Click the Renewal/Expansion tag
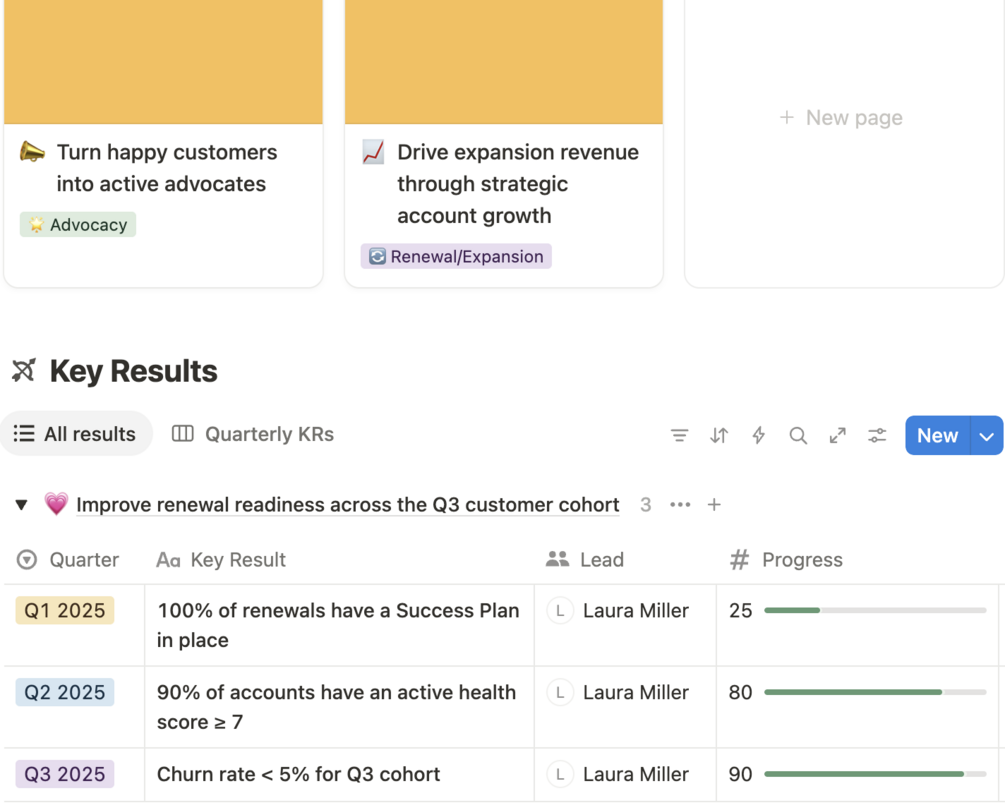The width and height of the screenshot is (1005, 810). point(456,257)
